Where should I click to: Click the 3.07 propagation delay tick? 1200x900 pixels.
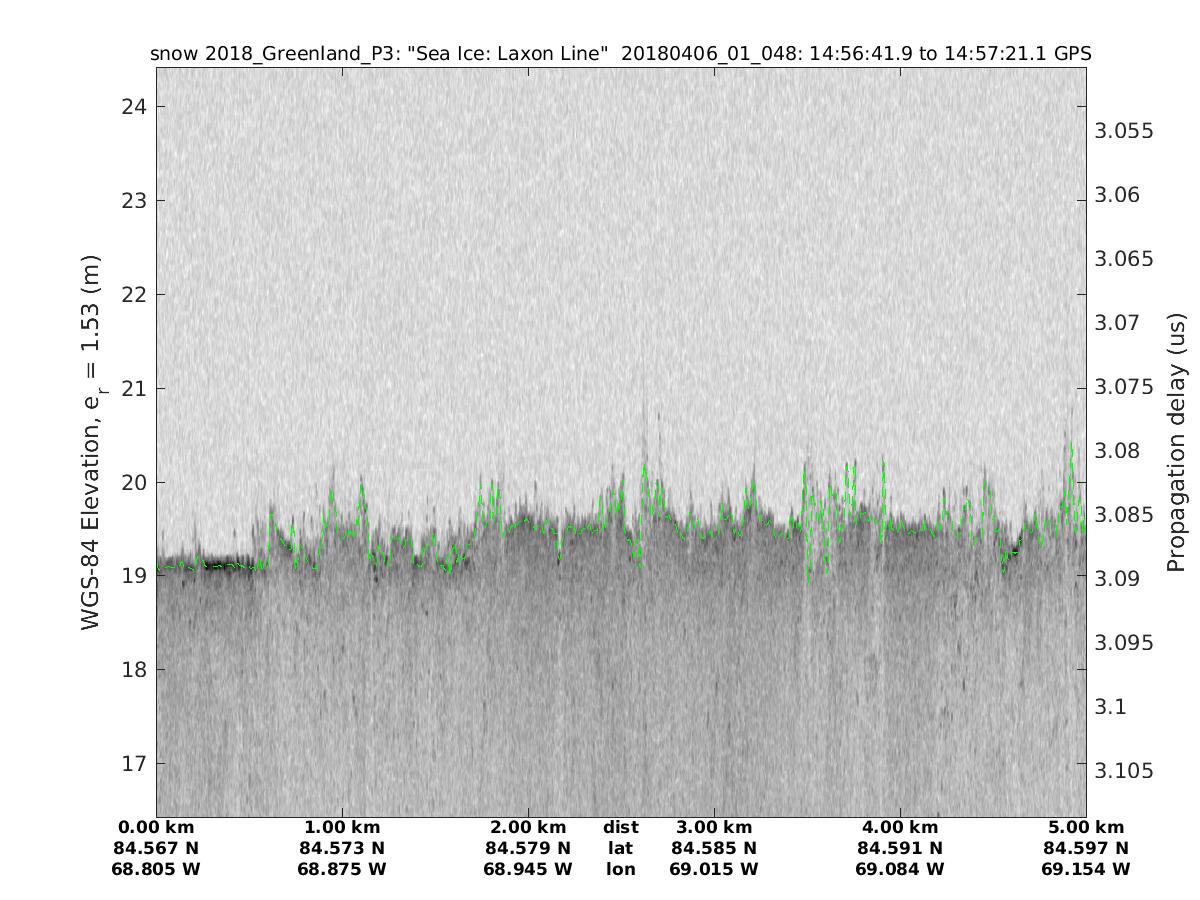(1118, 323)
